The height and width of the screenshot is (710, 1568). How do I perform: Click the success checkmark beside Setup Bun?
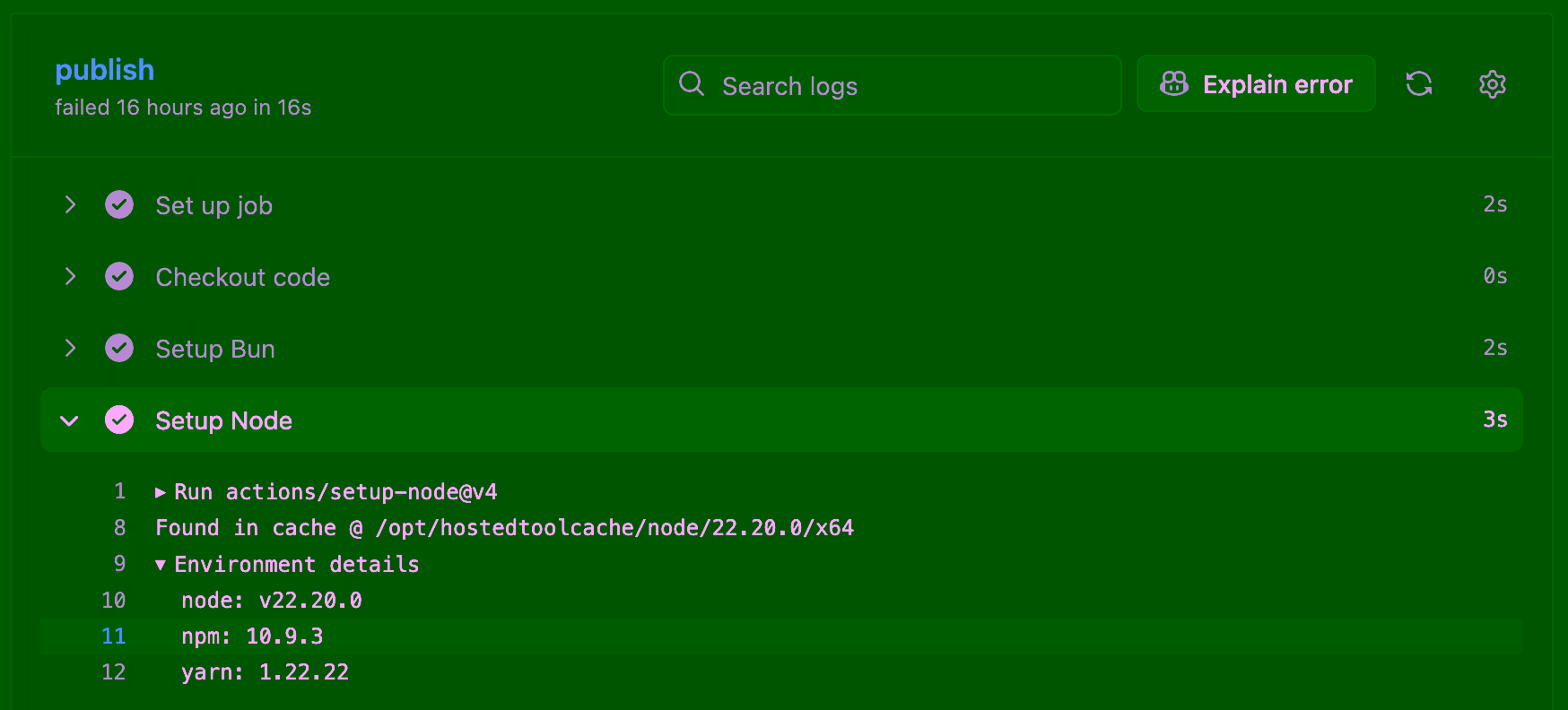119,348
